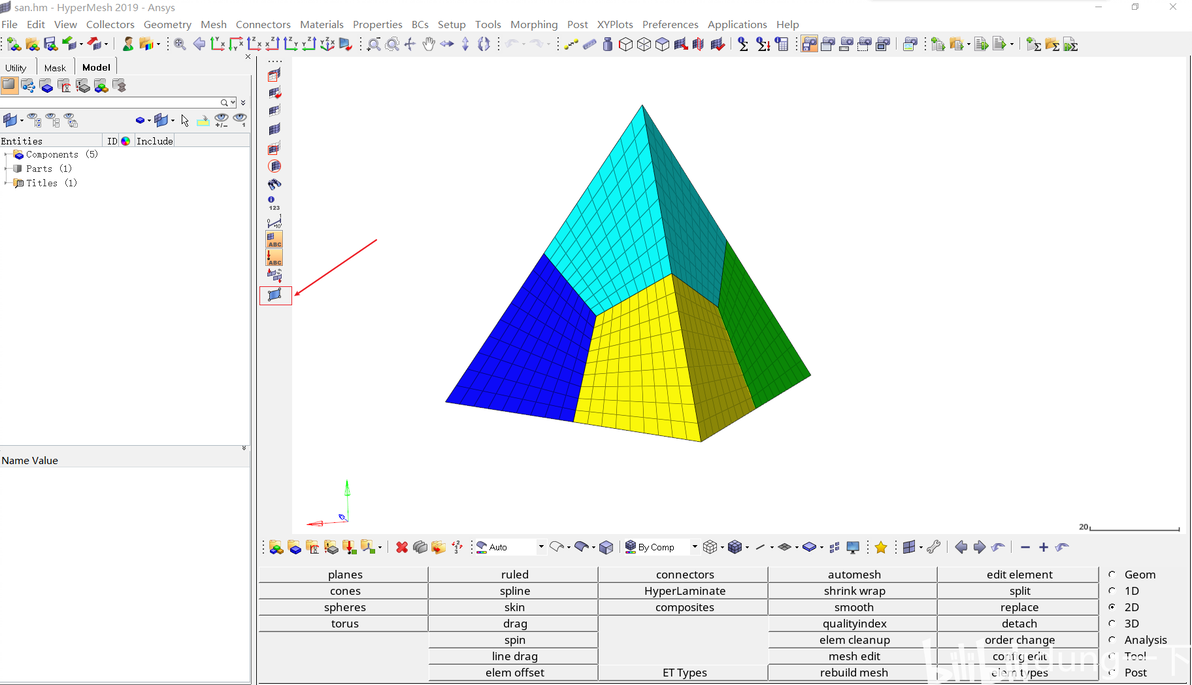Open the Auto selection mode dropdown
This screenshot has width=1192, height=685.
coord(541,547)
